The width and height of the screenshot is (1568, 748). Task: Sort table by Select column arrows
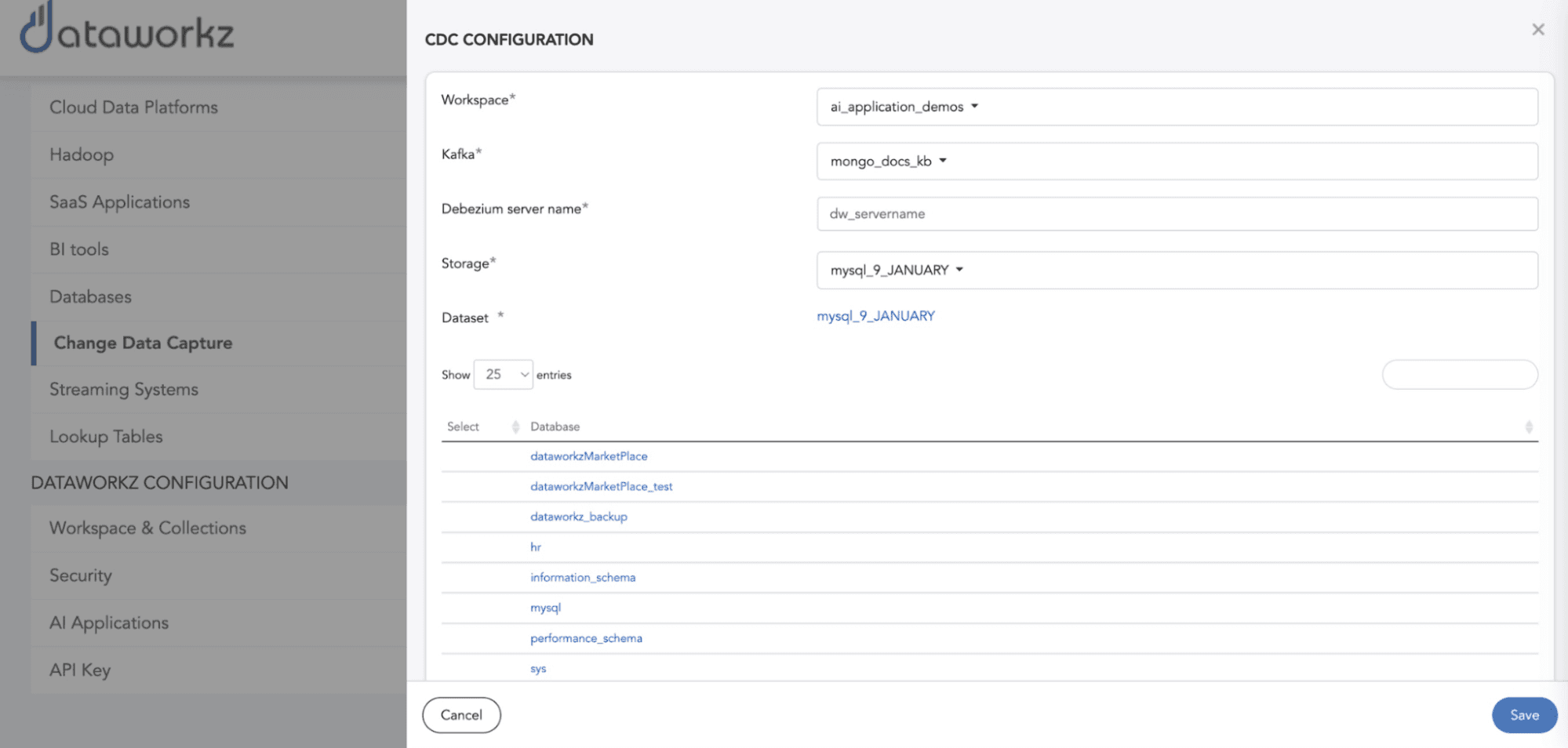515,427
